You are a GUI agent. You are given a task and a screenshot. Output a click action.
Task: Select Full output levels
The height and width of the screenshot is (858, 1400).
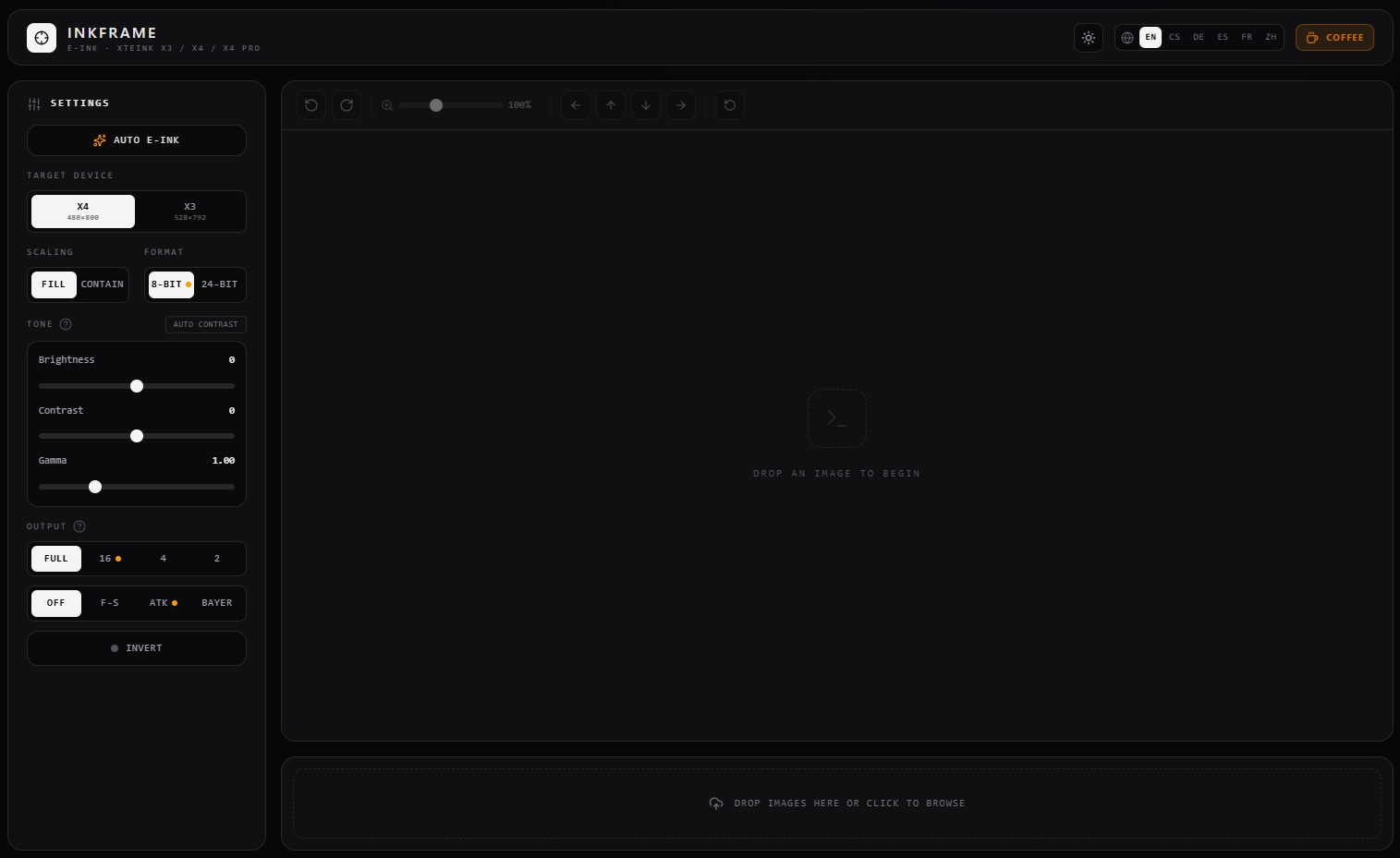(x=56, y=559)
